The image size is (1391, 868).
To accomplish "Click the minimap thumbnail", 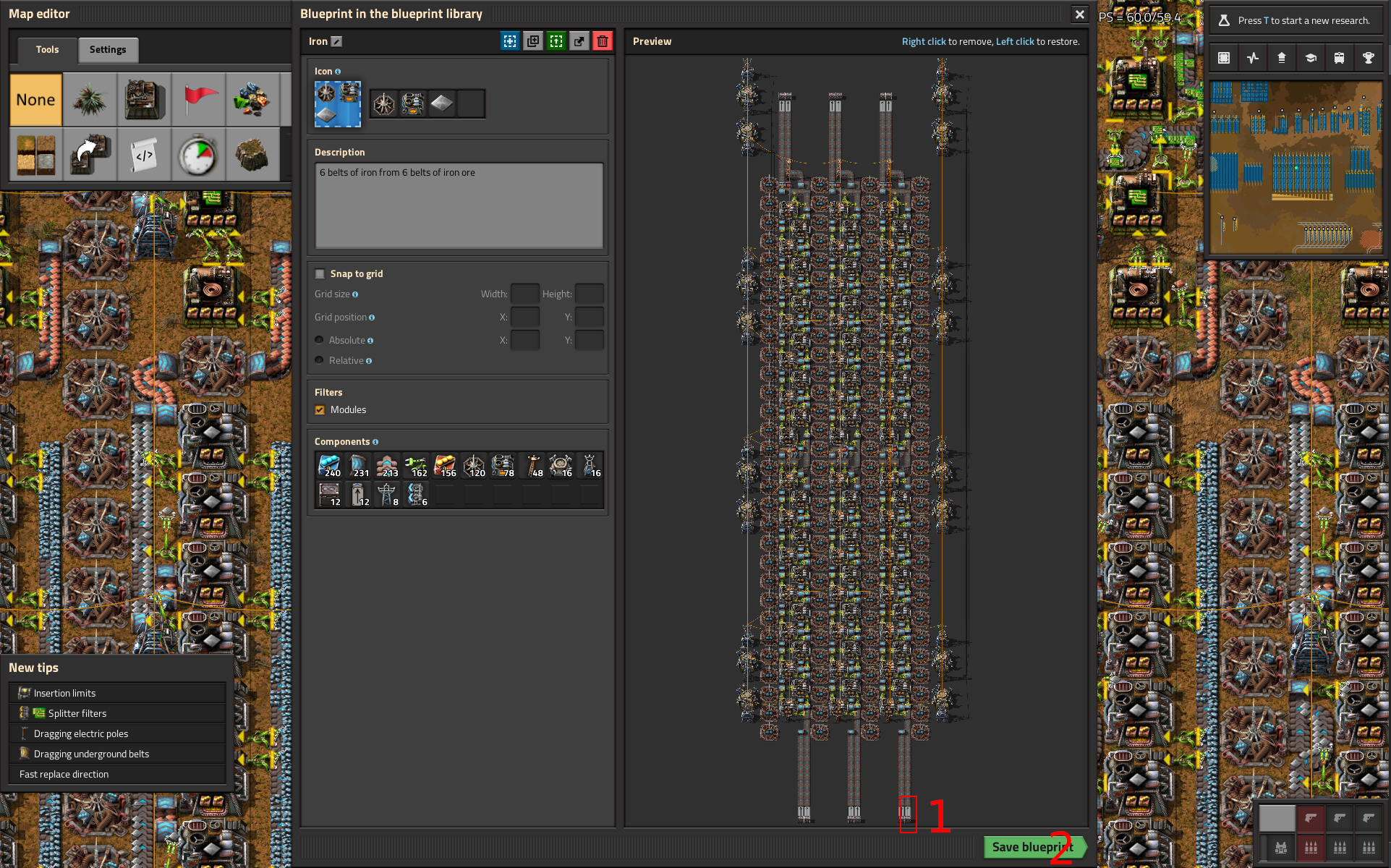I will point(1296,167).
